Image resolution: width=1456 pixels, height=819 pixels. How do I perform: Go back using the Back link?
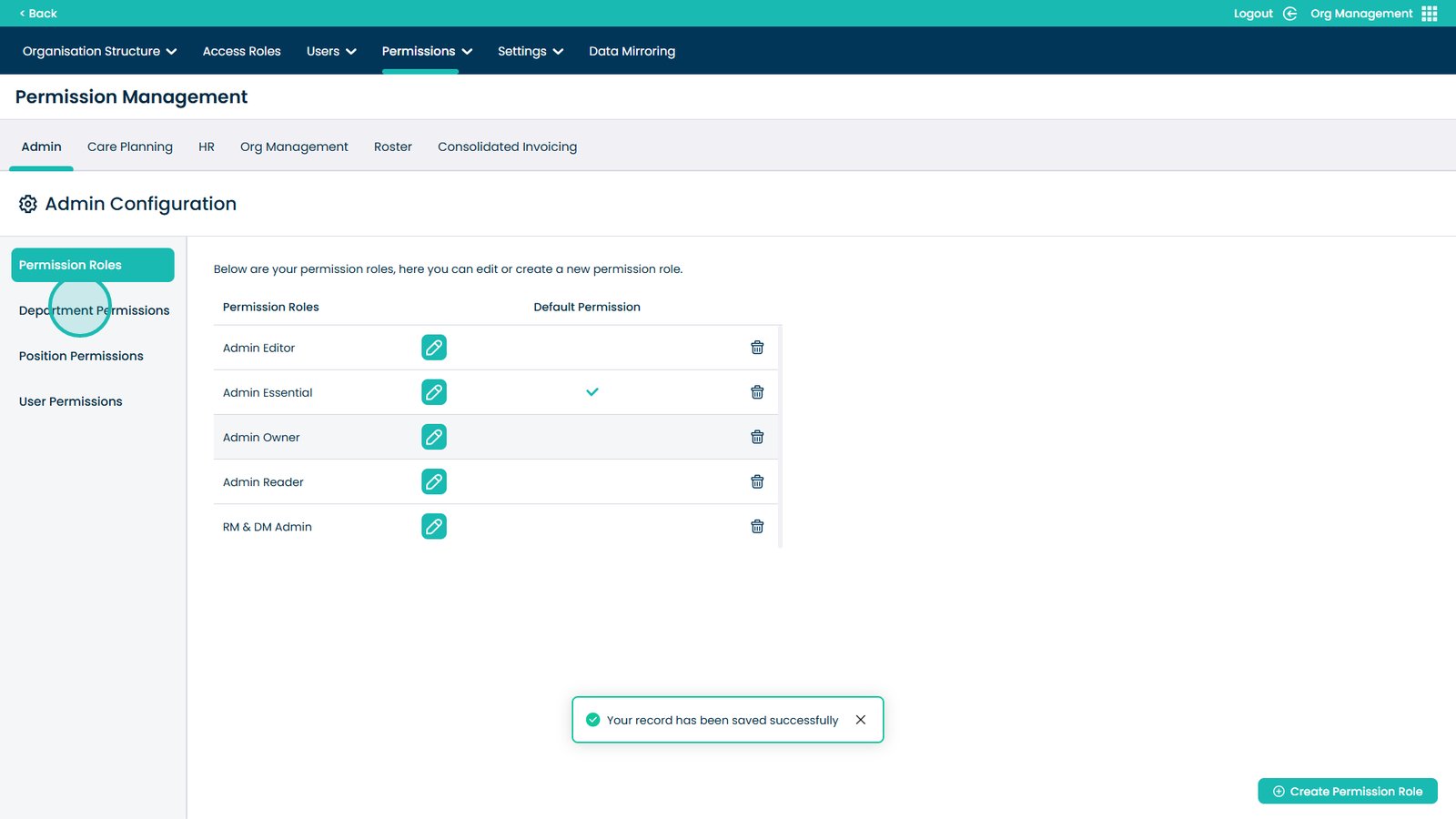click(x=38, y=14)
